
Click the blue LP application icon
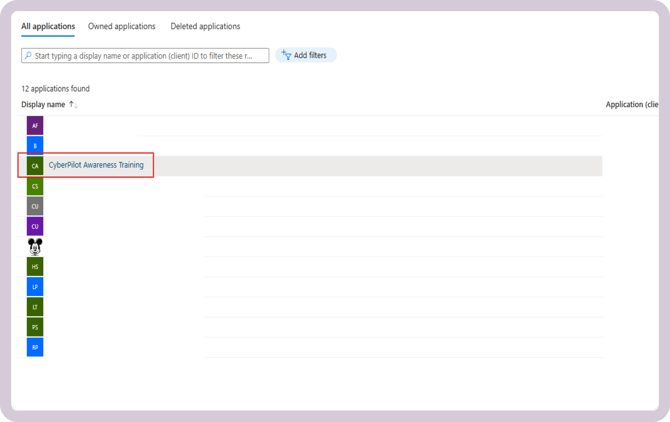point(35,287)
